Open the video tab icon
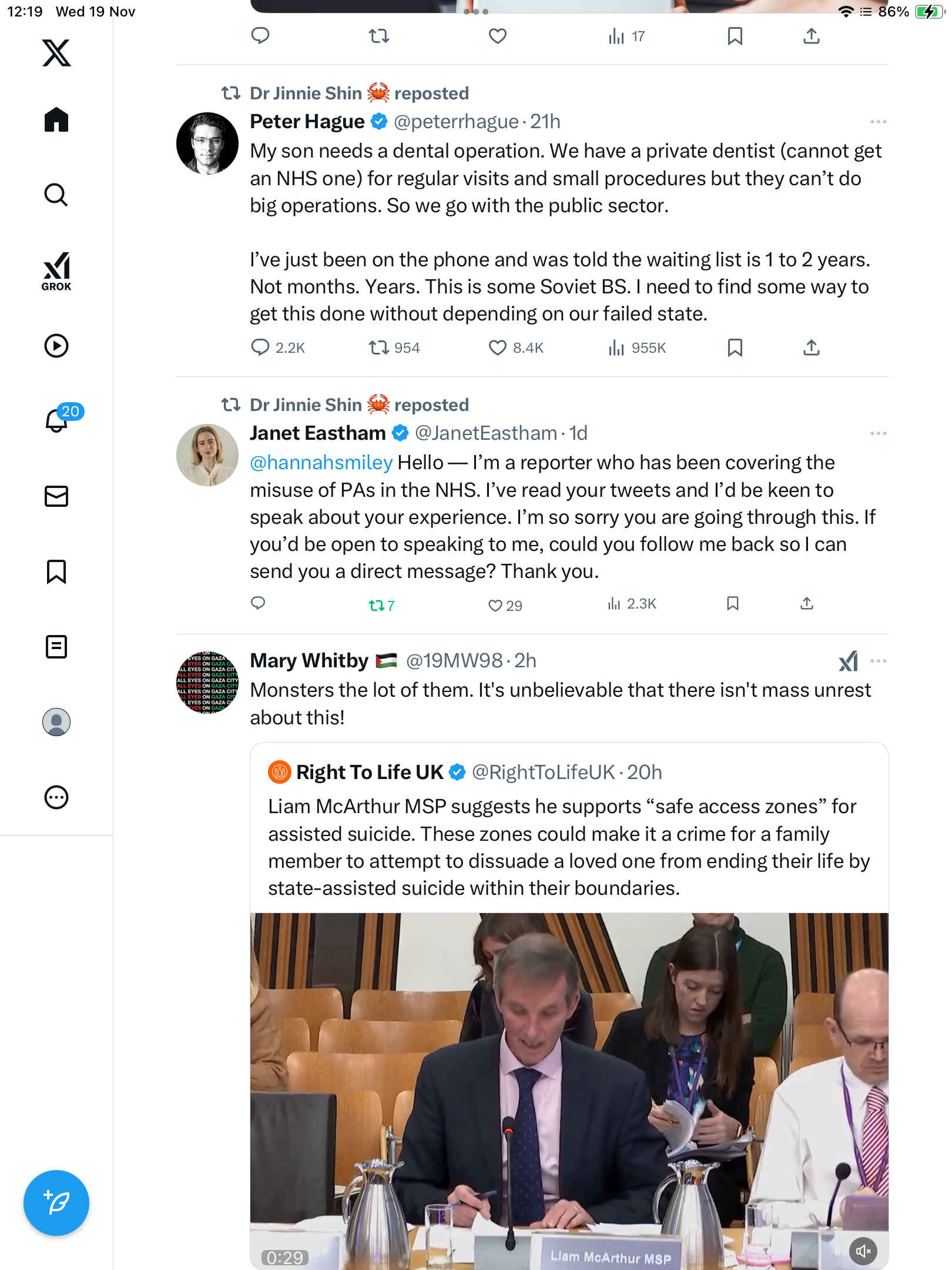Viewport: 952px width, 1270px height. coord(56,346)
